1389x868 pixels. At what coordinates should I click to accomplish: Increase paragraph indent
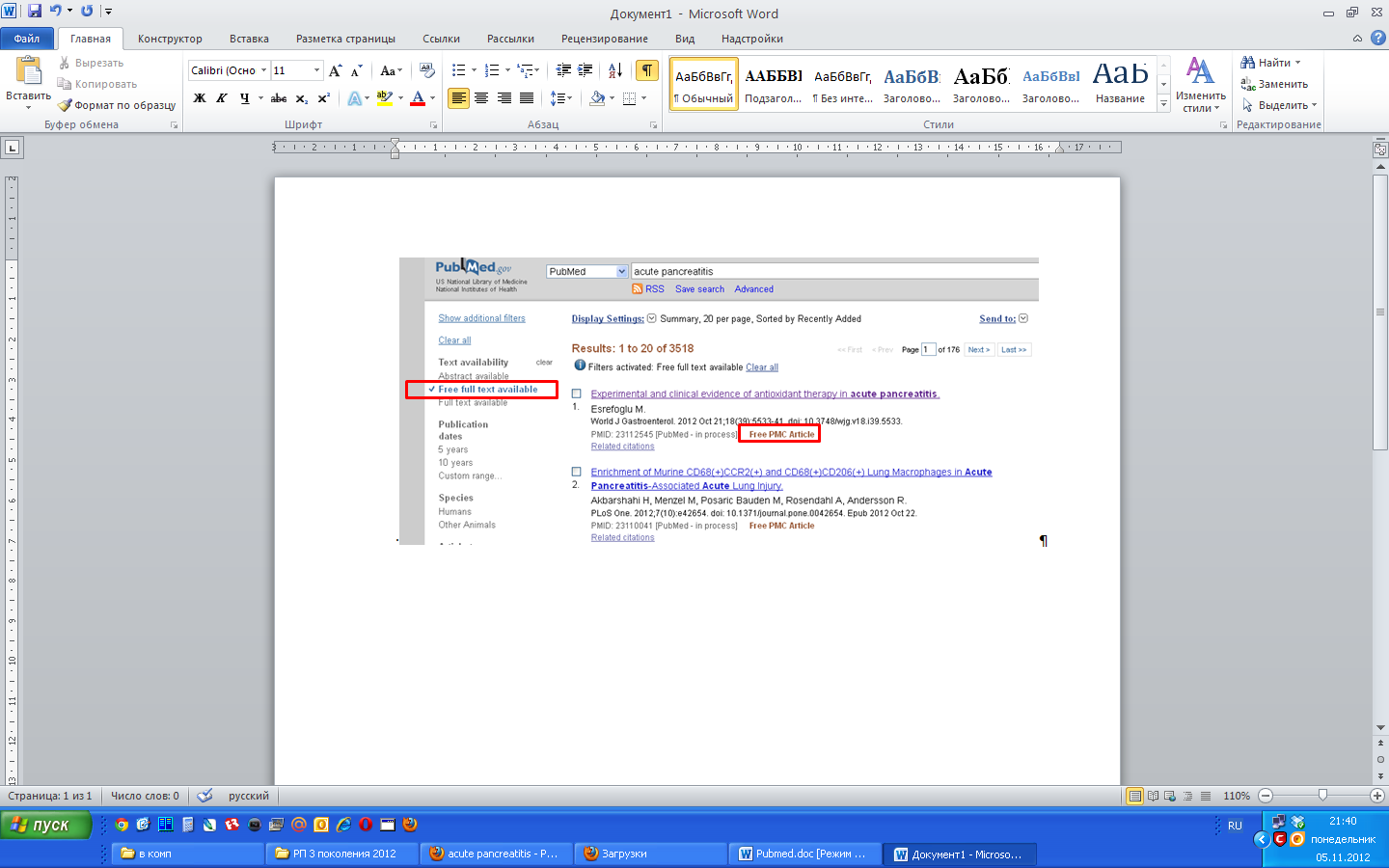585,70
